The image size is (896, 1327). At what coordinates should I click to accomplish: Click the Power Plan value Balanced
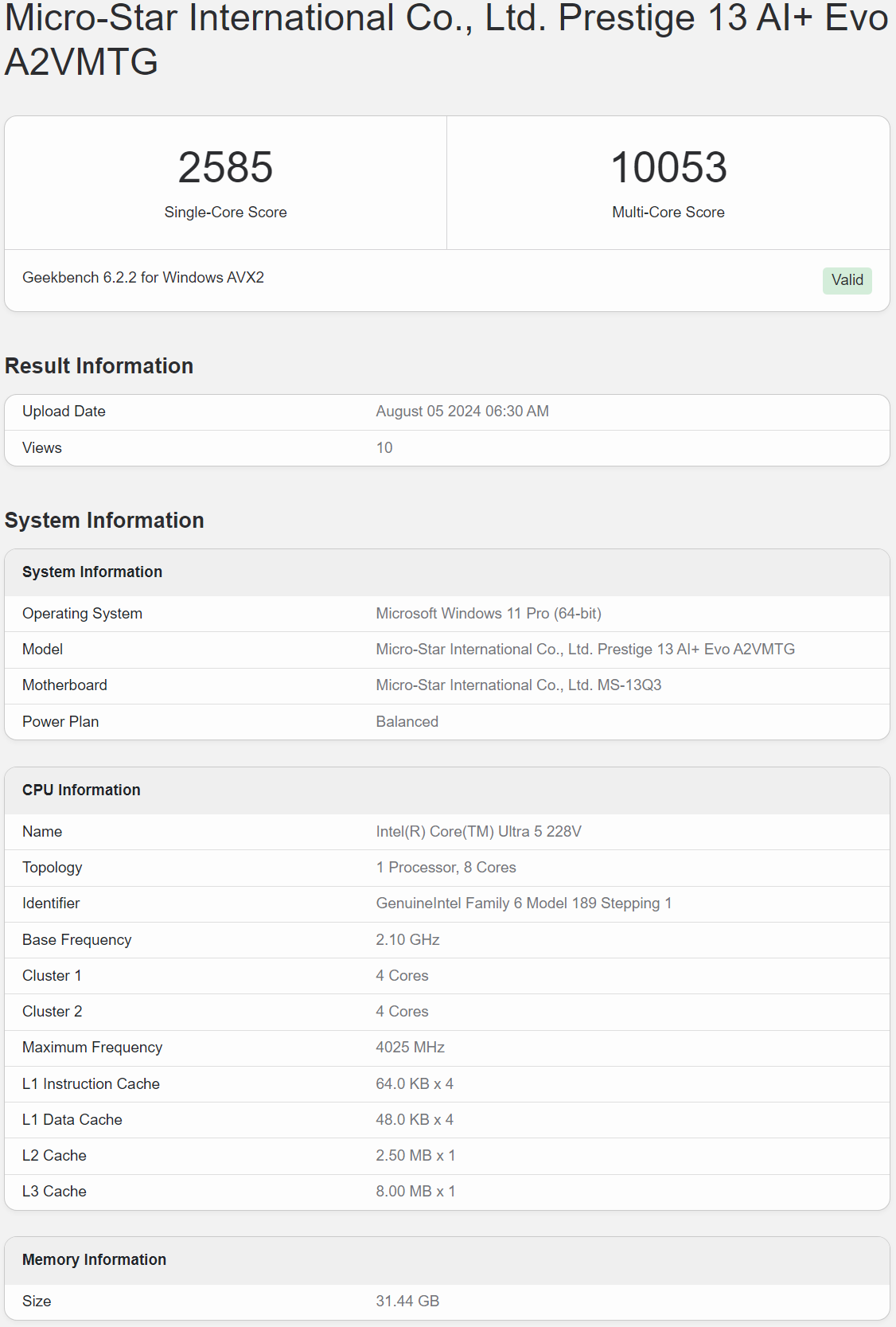(x=407, y=722)
